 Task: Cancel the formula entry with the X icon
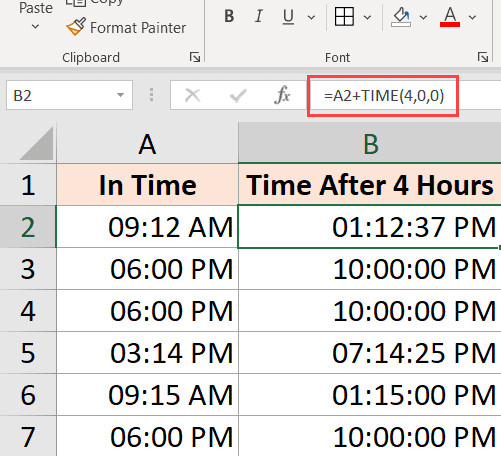coord(192,96)
